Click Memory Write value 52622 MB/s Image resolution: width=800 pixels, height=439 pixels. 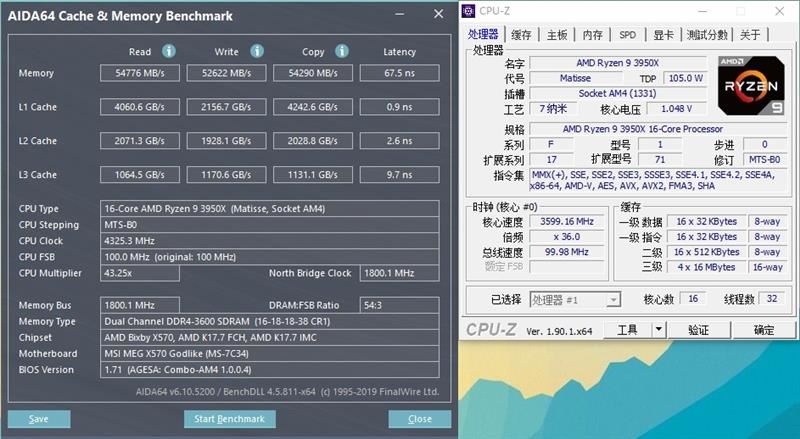227,73
